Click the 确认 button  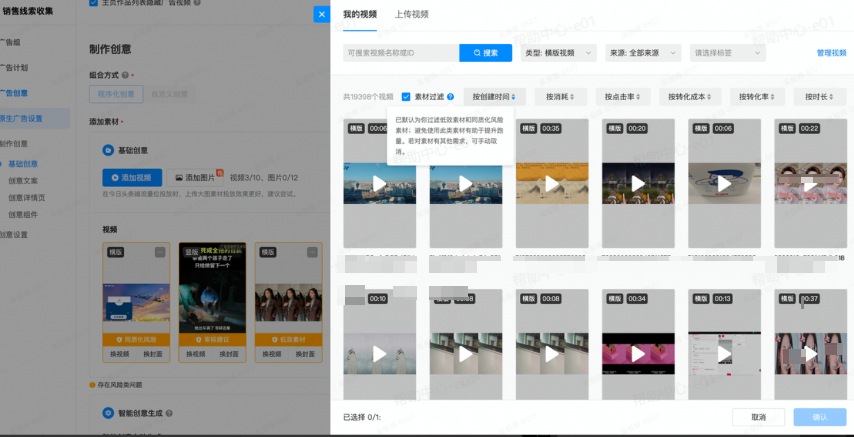click(820, 417)
